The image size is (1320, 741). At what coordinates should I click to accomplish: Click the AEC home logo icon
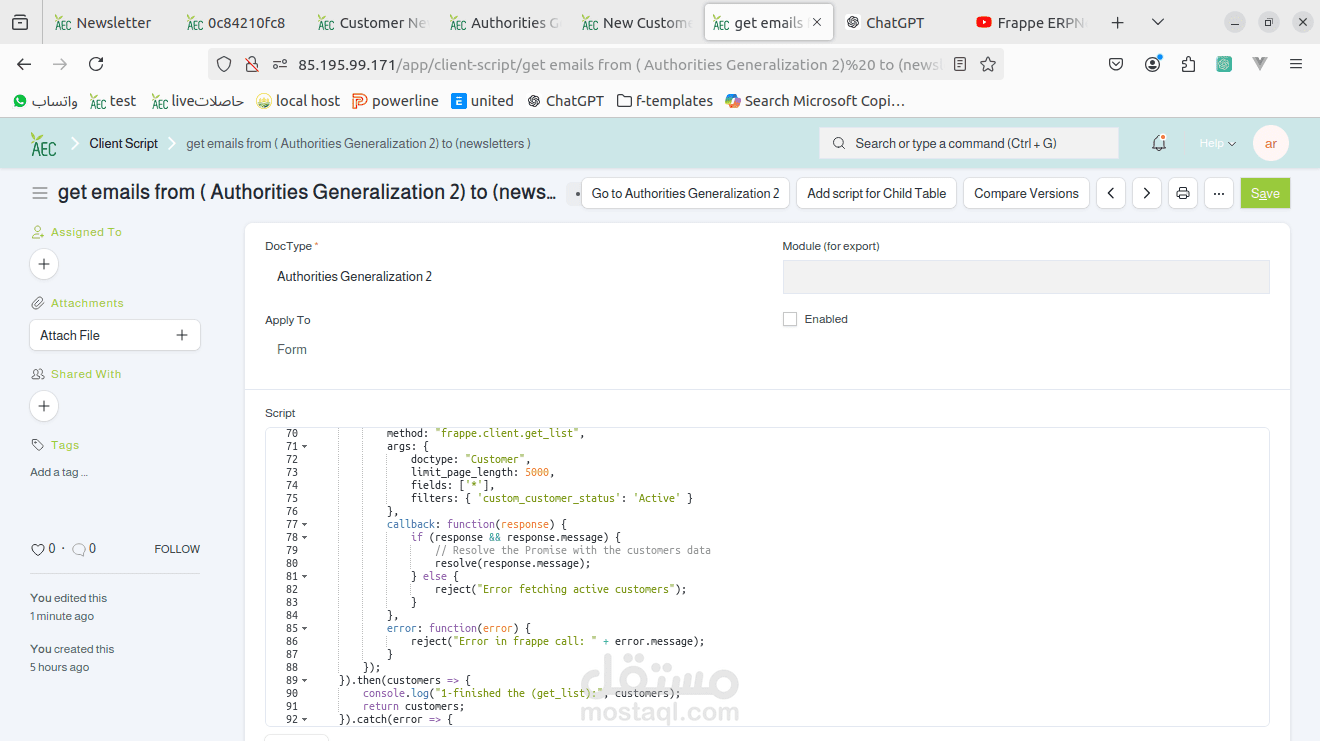43,144
